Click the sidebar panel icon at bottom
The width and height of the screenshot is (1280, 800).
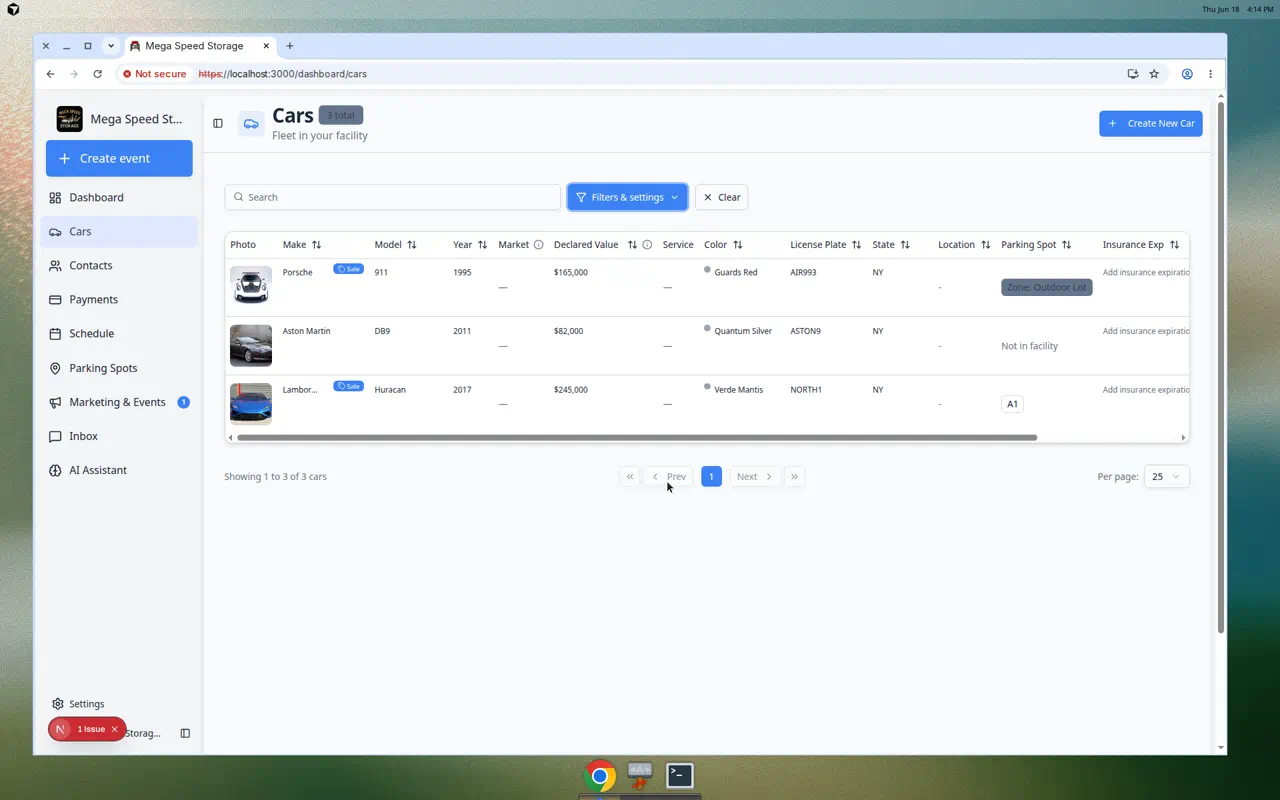click(x=185, y=733)
